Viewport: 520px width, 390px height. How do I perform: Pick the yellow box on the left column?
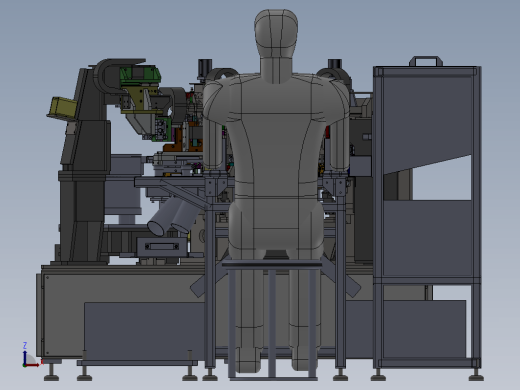coord(62,107)
